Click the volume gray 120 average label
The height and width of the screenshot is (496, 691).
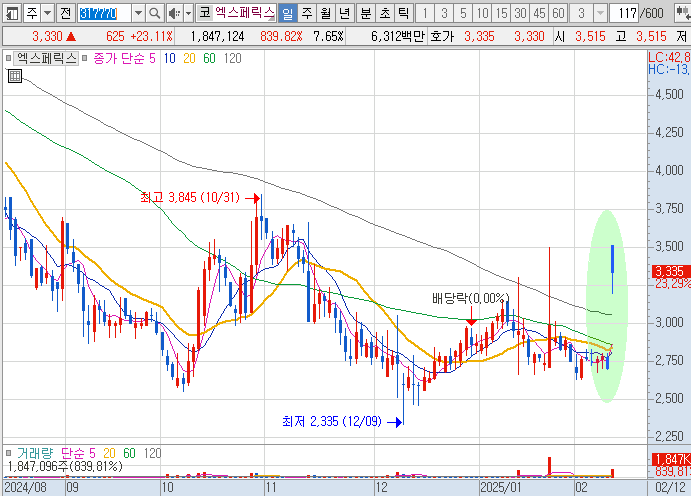tap(152, 453)
